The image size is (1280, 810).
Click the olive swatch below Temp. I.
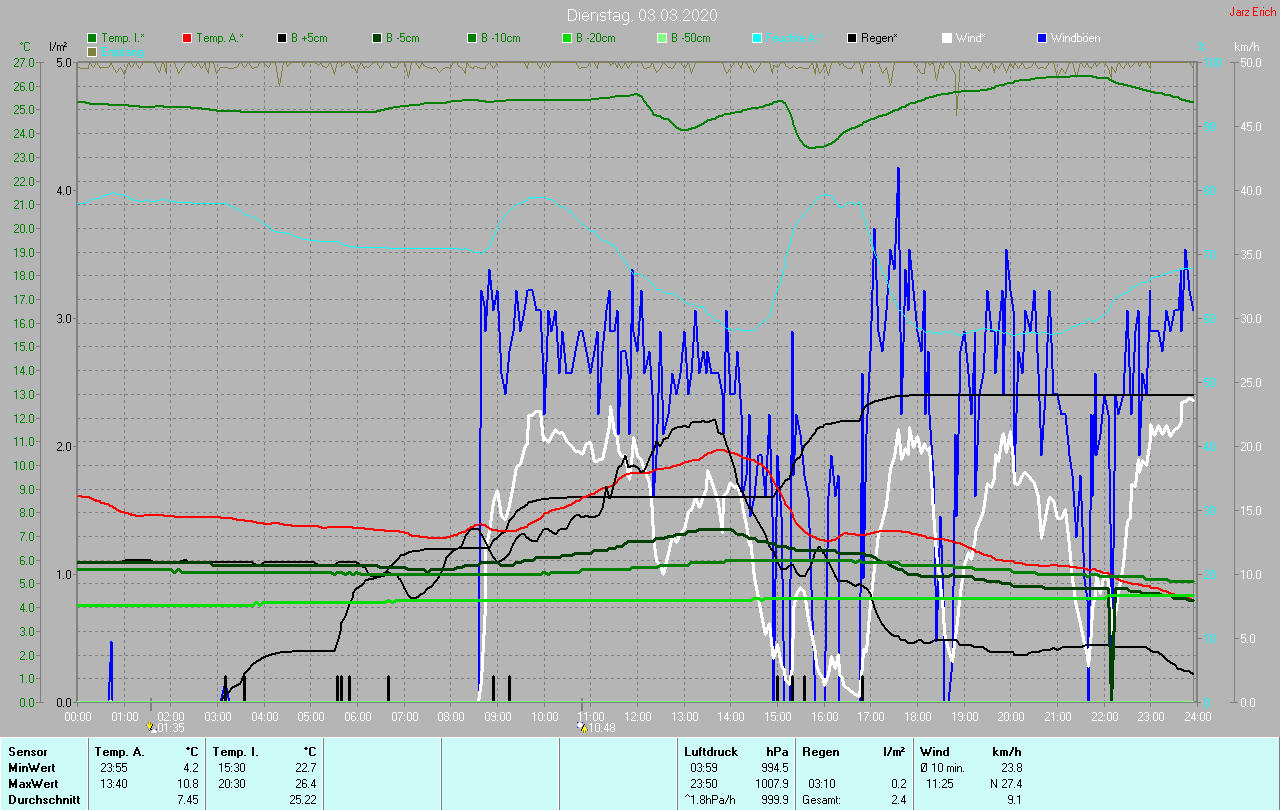point(92,51)
